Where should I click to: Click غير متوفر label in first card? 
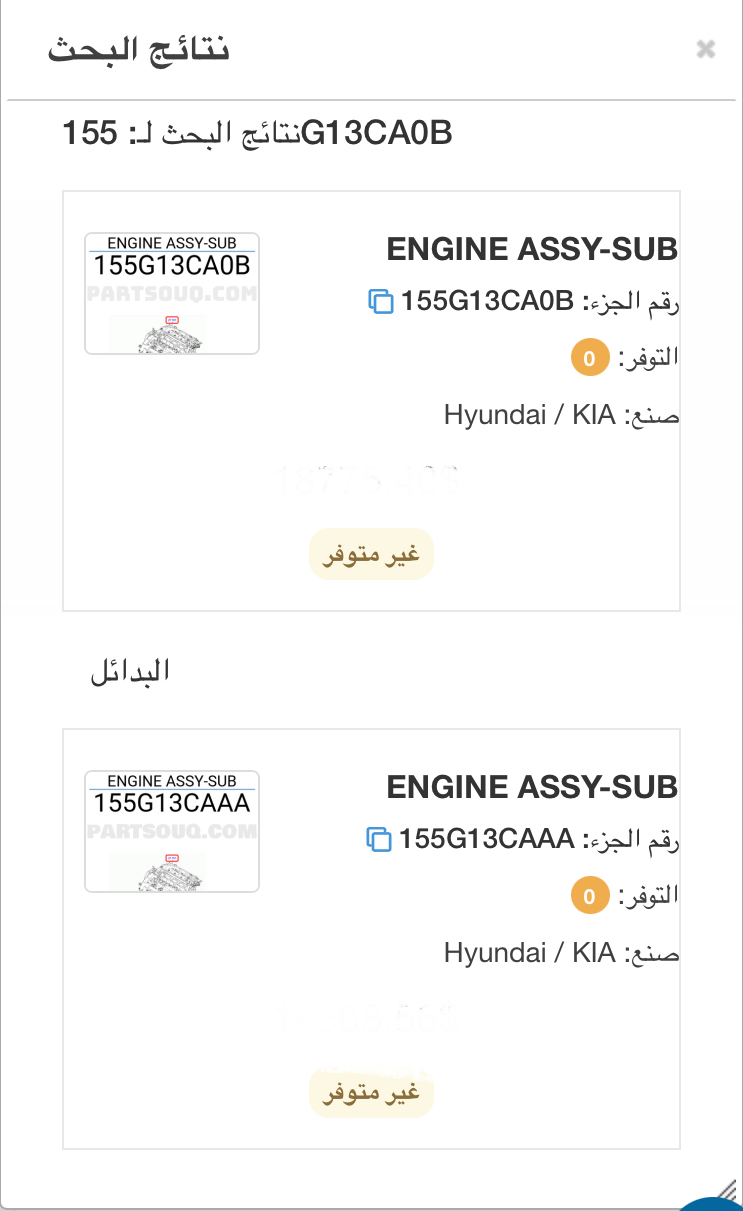(x=371, y=555)
